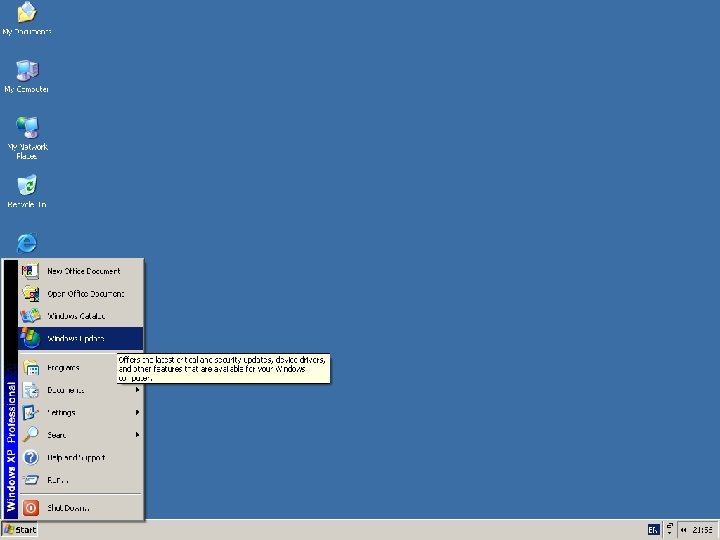Click the Help and Support question icon

click(x=31, y=457)
